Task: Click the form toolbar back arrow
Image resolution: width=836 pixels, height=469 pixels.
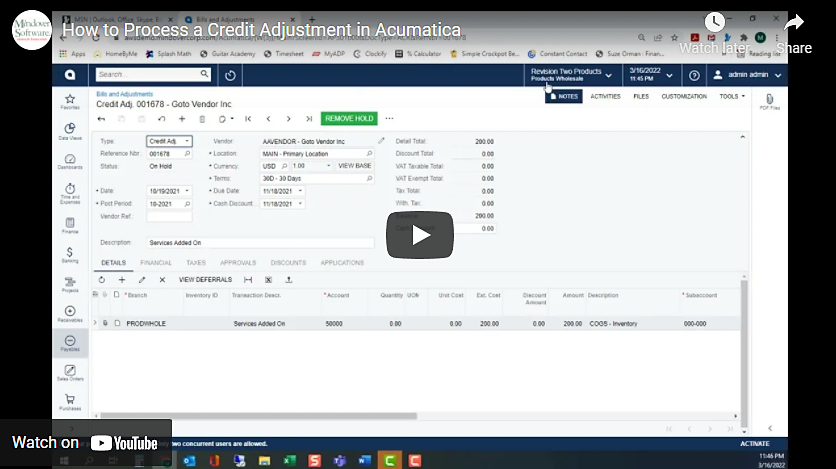Action: [x=101, y=119]
